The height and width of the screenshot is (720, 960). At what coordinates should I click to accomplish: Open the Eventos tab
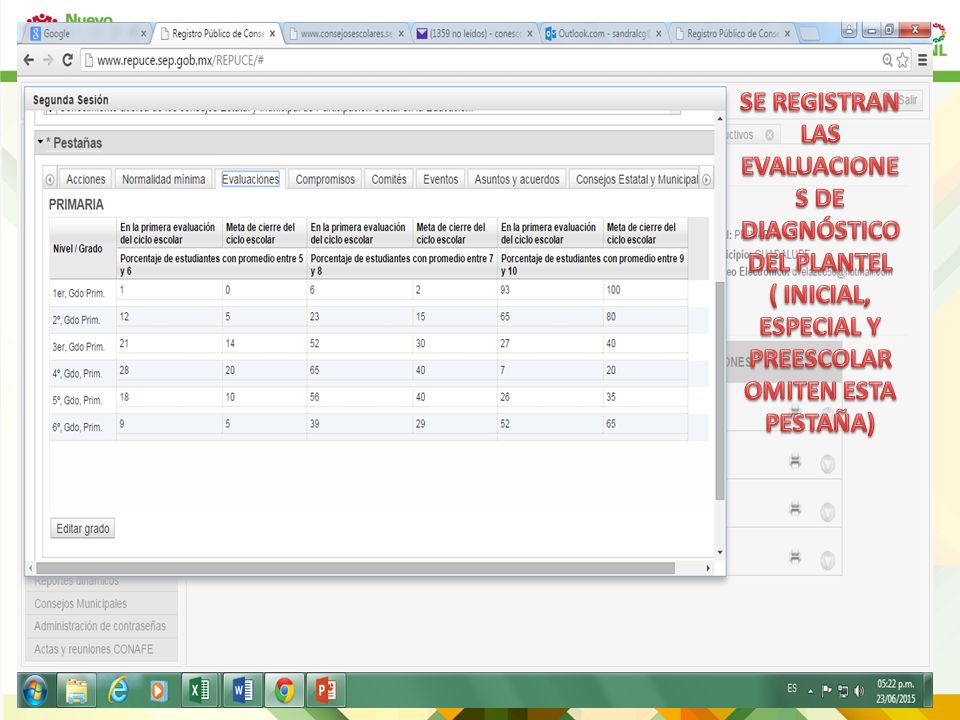pyautogui.click(x=441, y=179)
